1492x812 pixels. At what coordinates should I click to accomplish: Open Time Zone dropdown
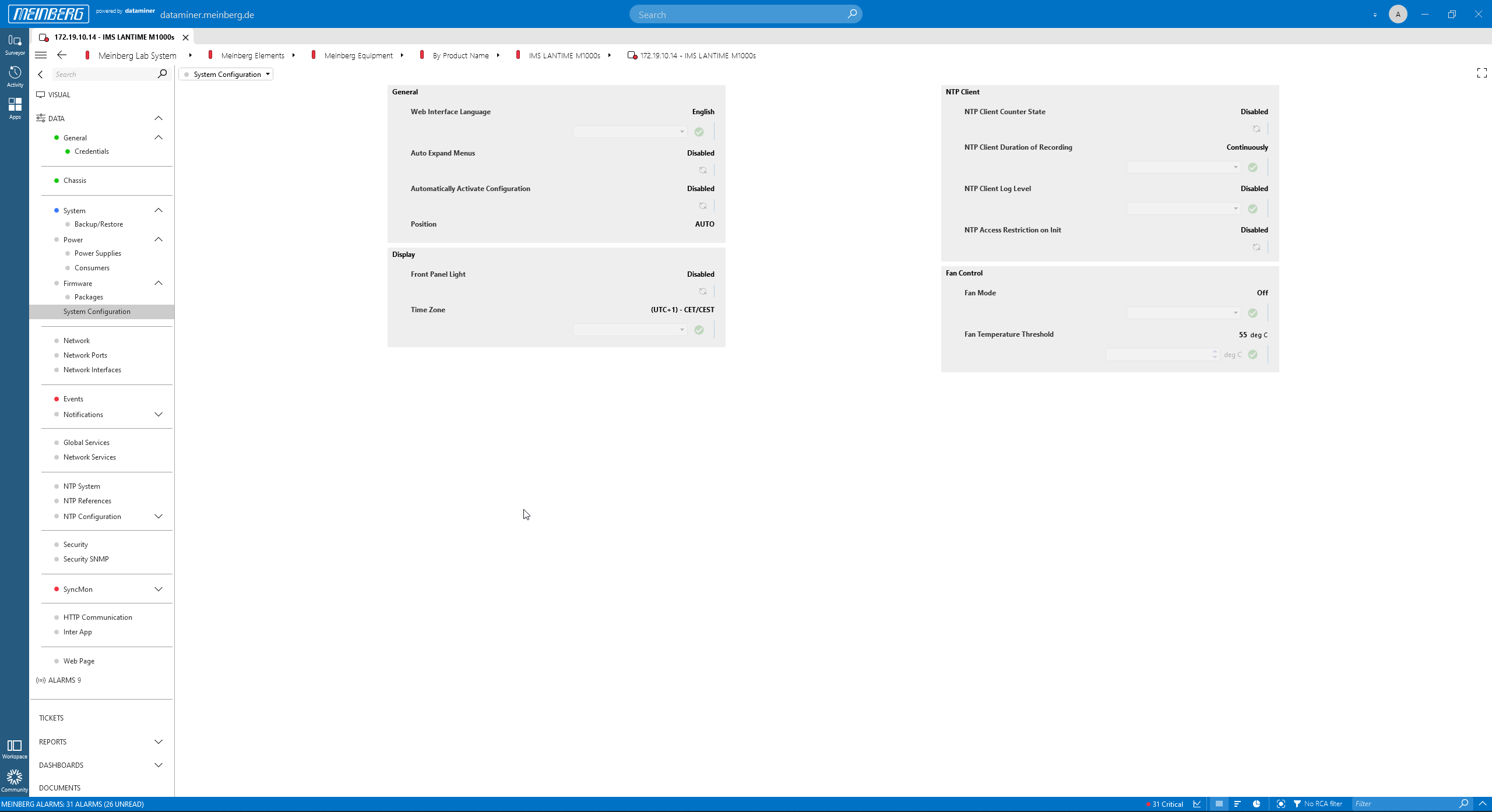630,330
